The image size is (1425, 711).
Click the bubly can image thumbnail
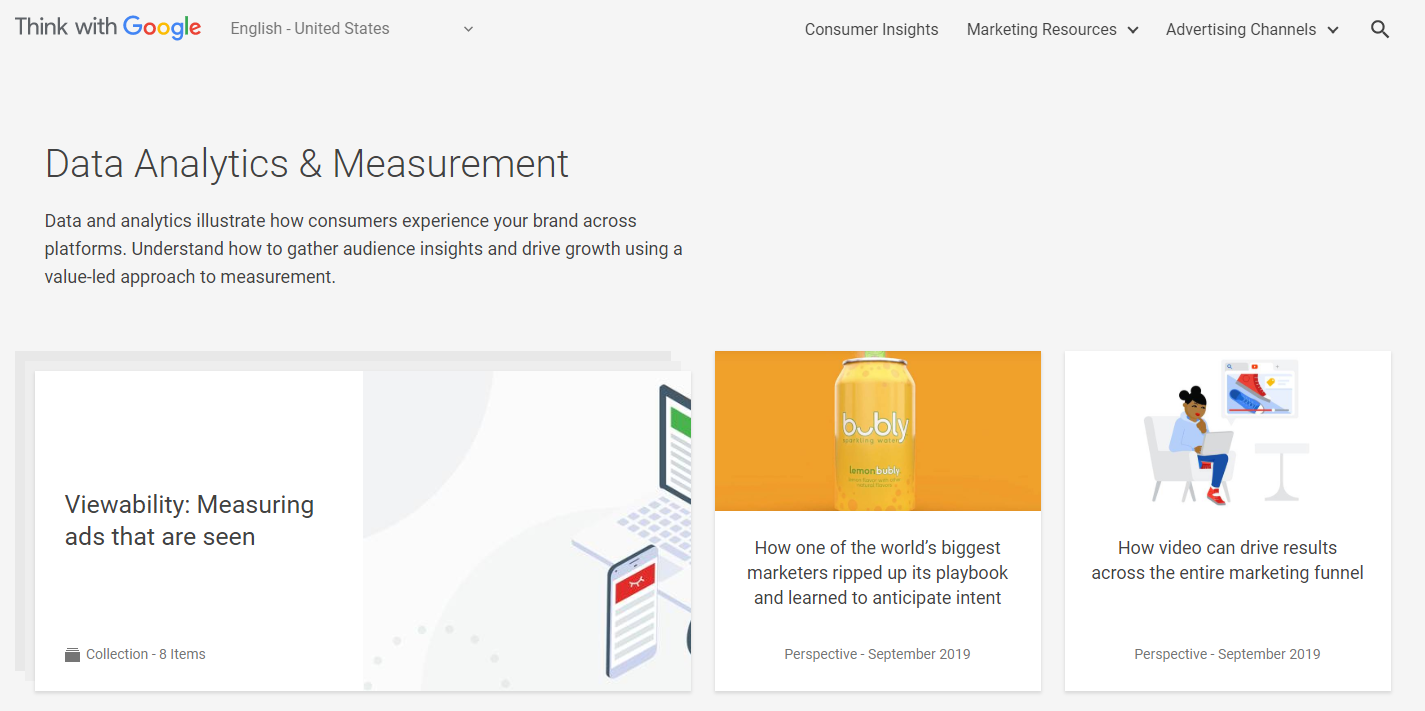[x=877, y=430]
